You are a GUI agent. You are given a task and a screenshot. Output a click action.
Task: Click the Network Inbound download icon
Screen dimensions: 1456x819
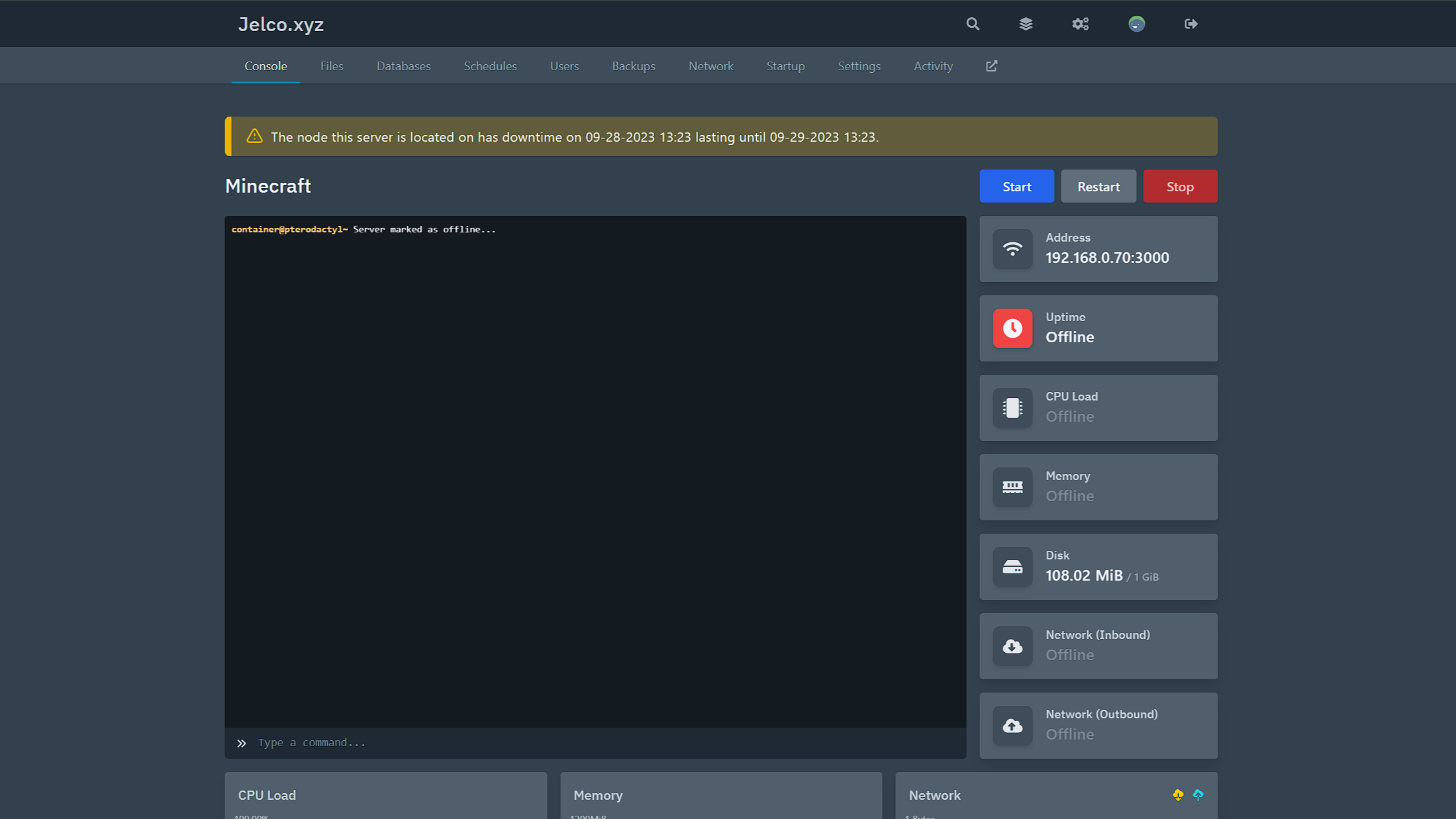[1012, 646]
